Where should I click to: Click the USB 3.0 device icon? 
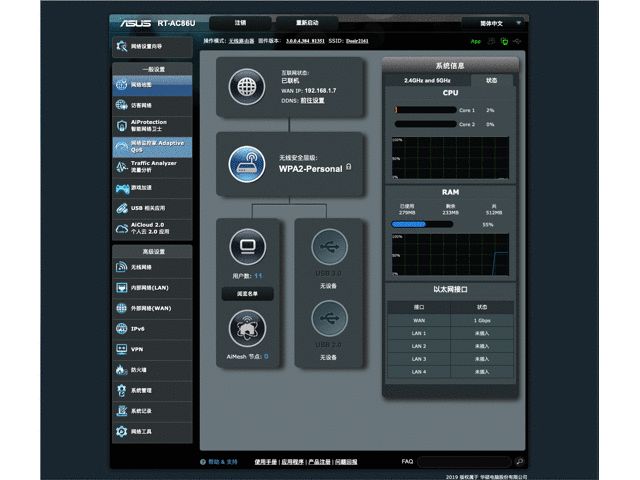pos(329,247)
